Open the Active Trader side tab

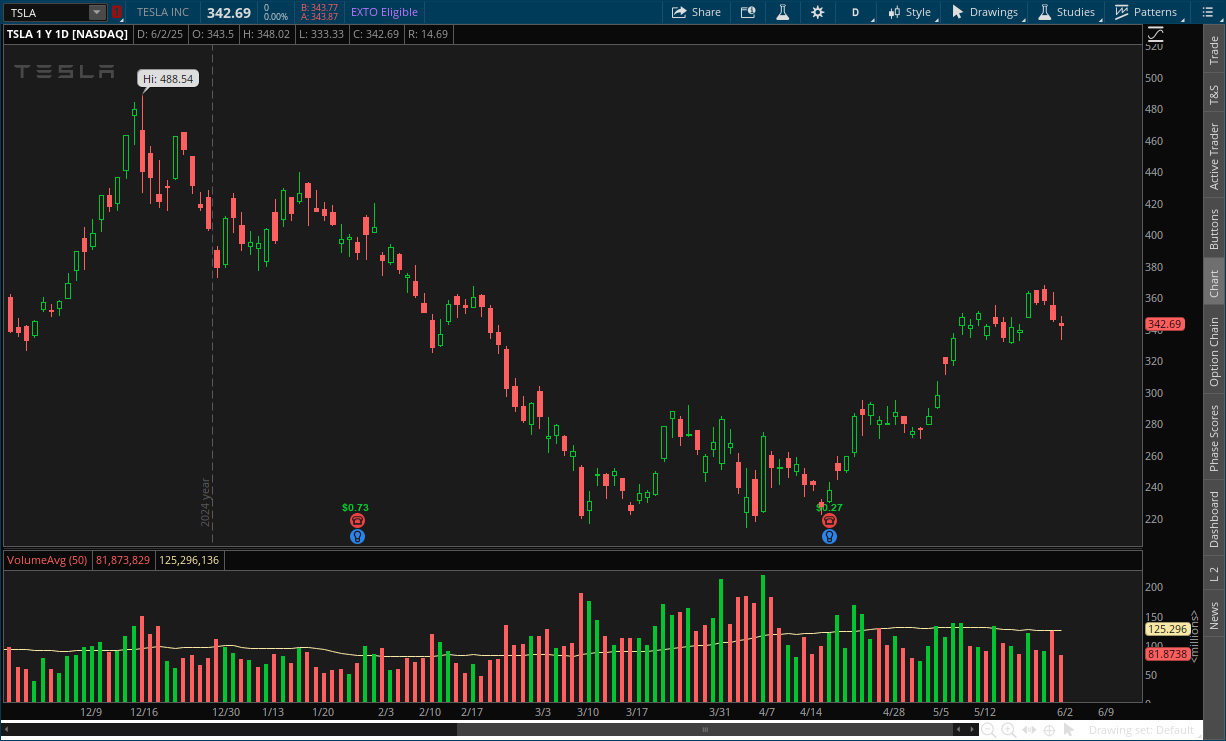(1214, 156)
